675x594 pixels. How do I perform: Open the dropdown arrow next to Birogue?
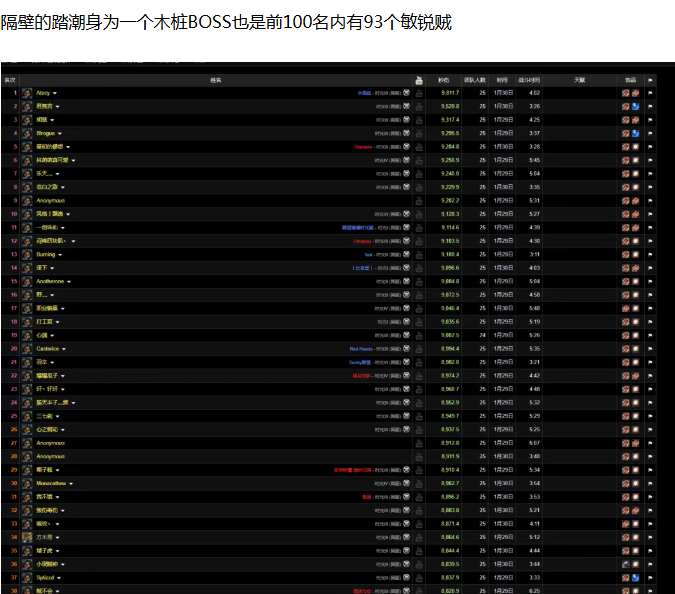coord(60,133)
